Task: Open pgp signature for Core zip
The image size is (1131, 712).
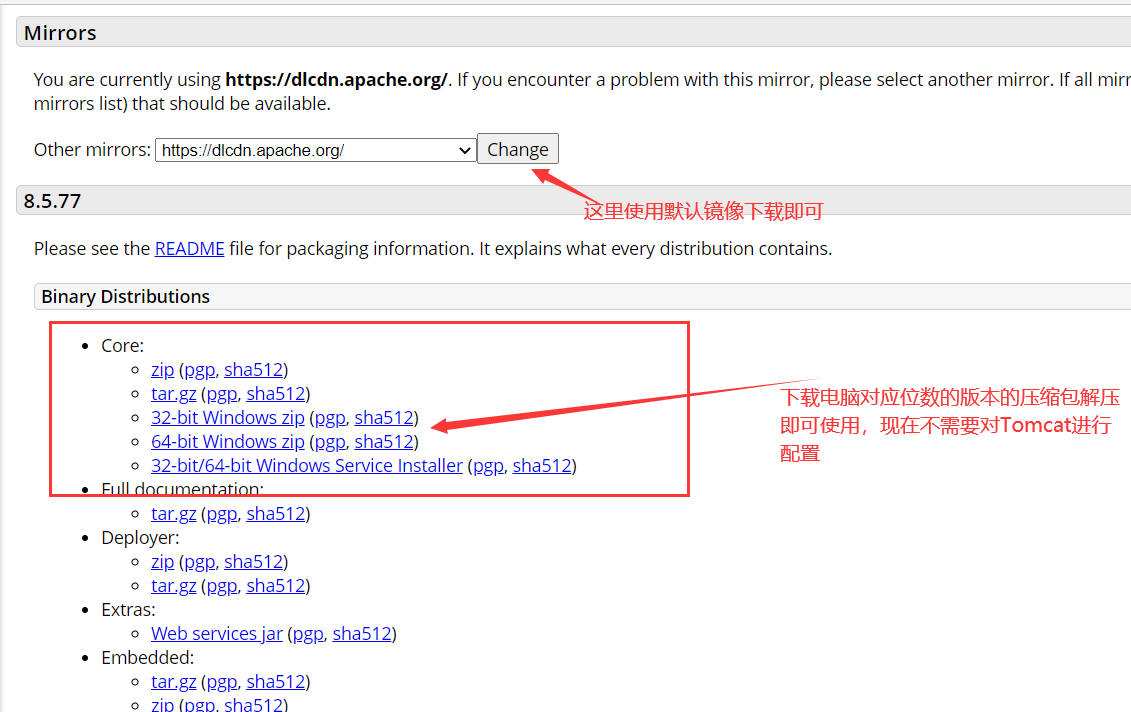Action: (x=200, y=370)
